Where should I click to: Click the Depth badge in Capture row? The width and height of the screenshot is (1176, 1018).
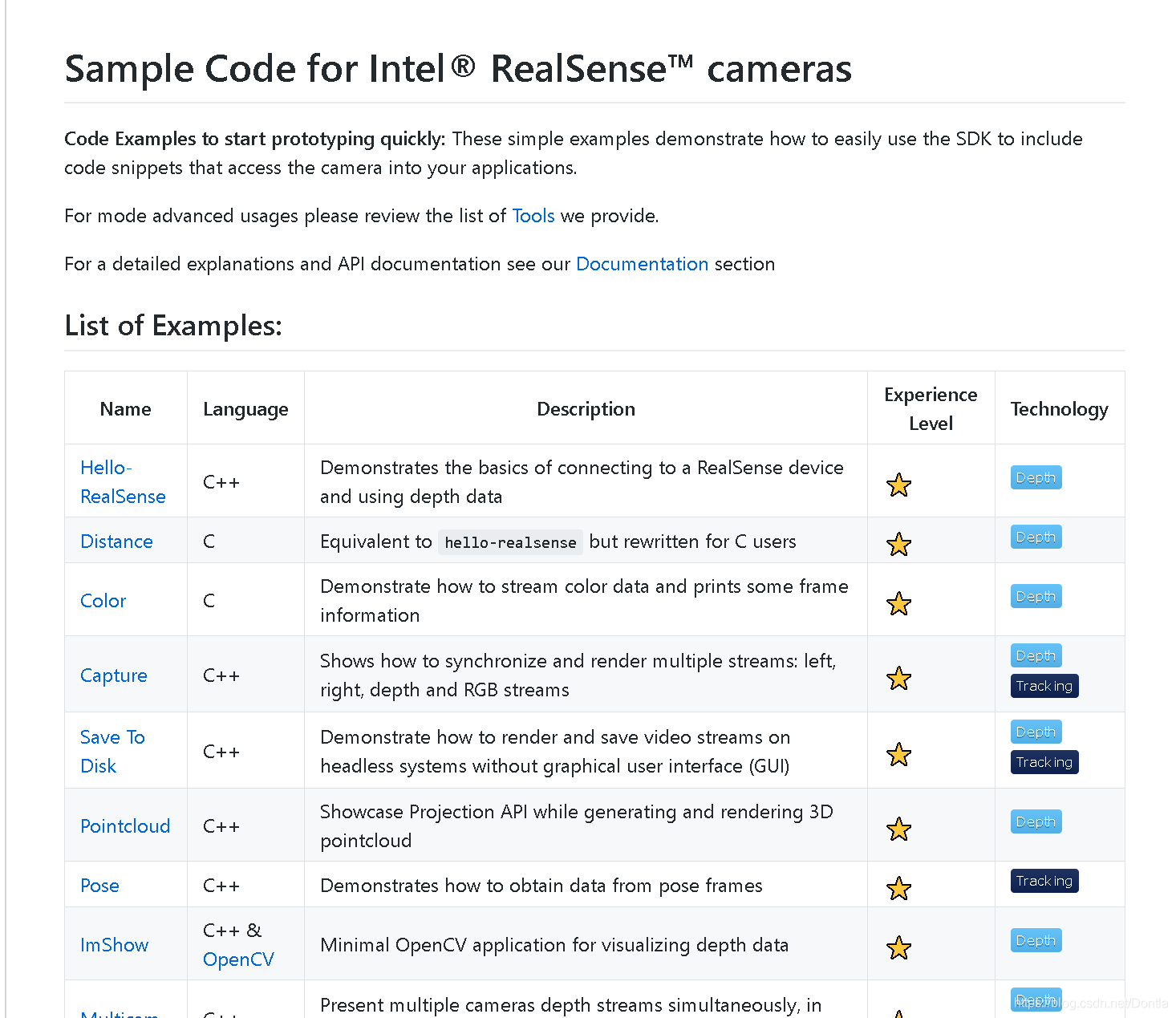click(1036, 655)
